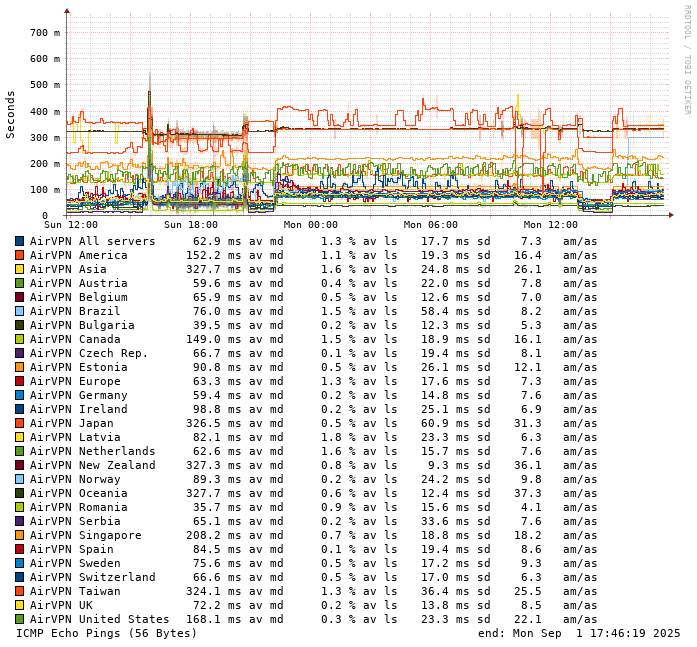Click the AirVPN UK legend swatch

(20, 605)
